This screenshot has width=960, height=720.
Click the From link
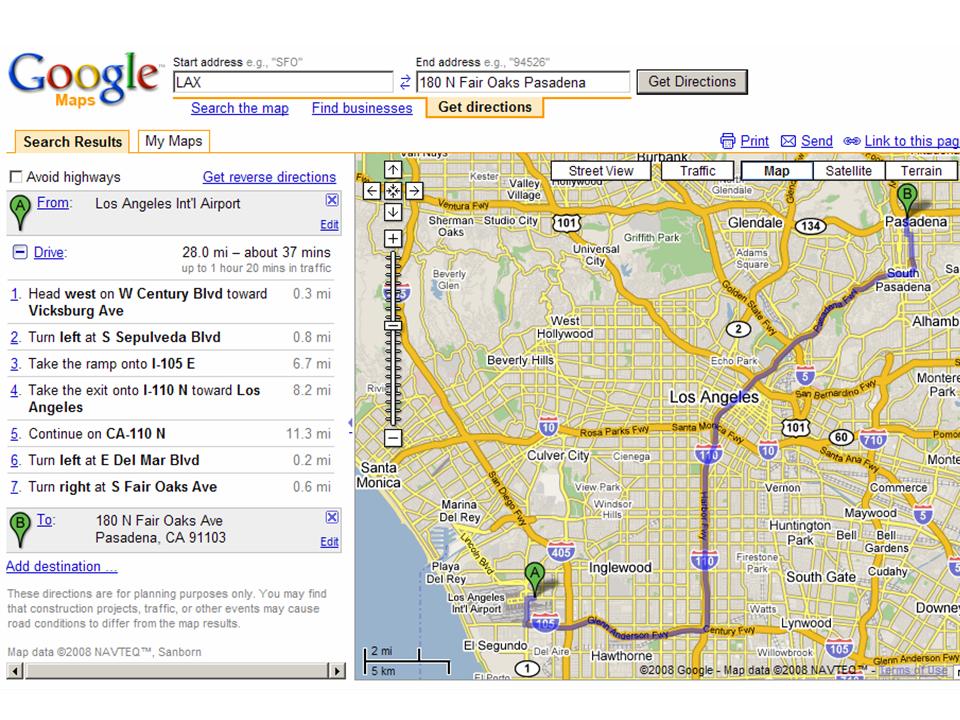click(x=53, y=203)
